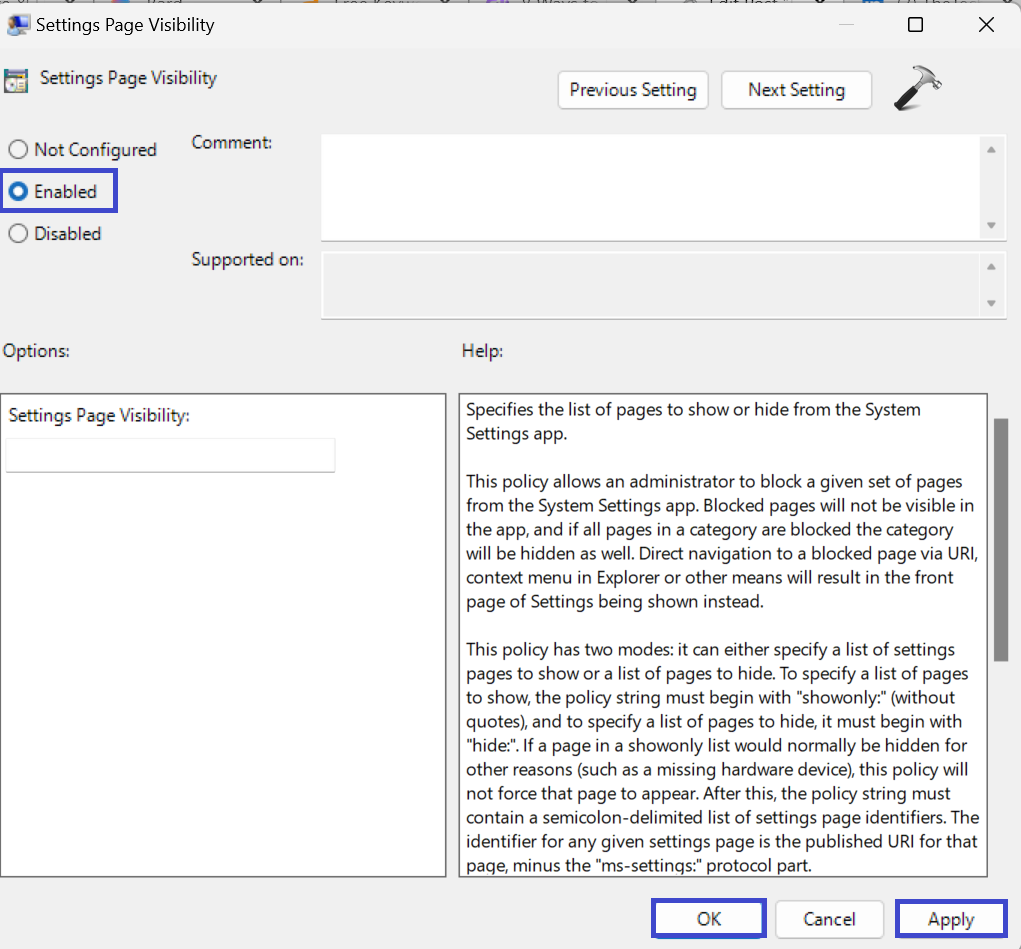Click the Help panel scrollbar thumb
This screenshot has width=1021, height=949.
[1001, 540]
